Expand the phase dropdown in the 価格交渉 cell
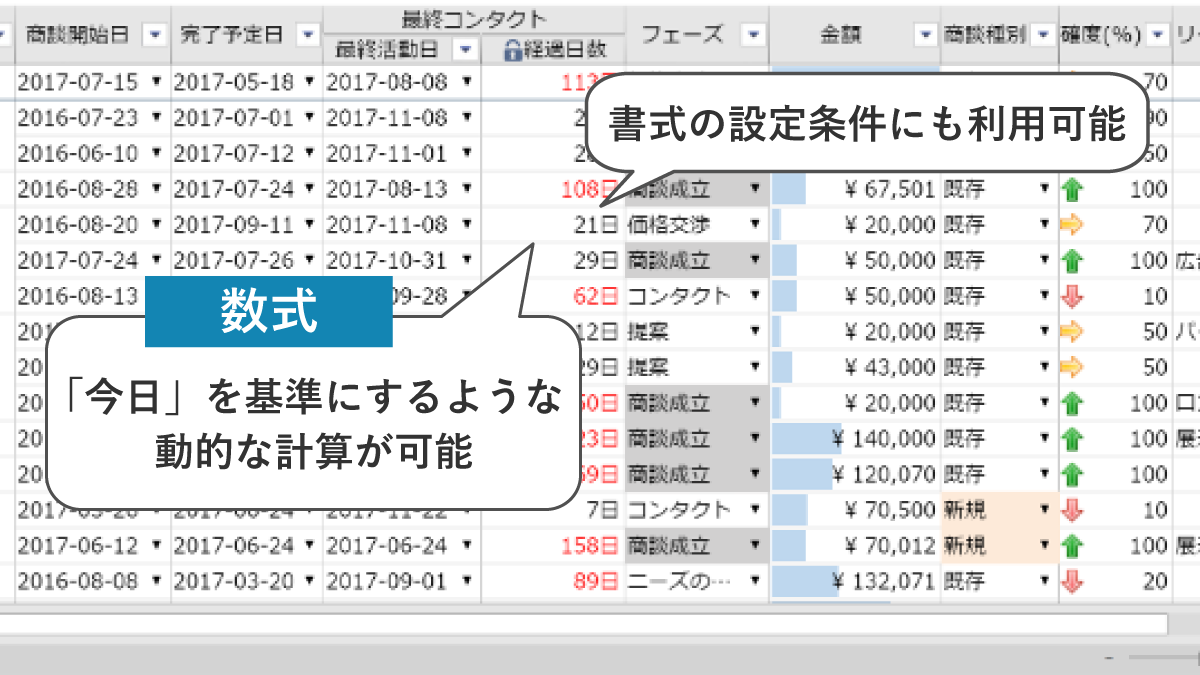 point(755,225)
